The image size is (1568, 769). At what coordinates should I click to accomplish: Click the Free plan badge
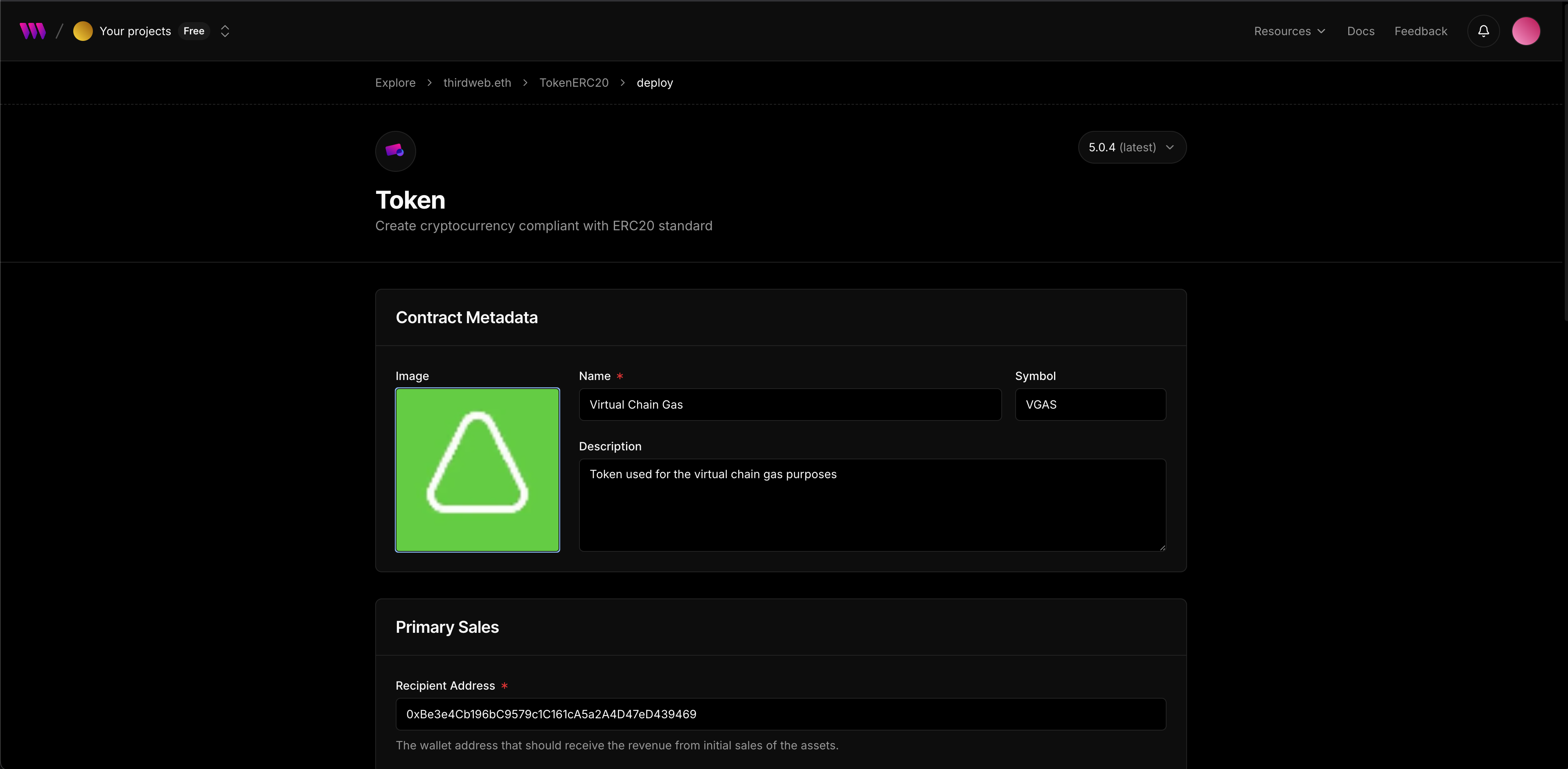tap(193, 31)
